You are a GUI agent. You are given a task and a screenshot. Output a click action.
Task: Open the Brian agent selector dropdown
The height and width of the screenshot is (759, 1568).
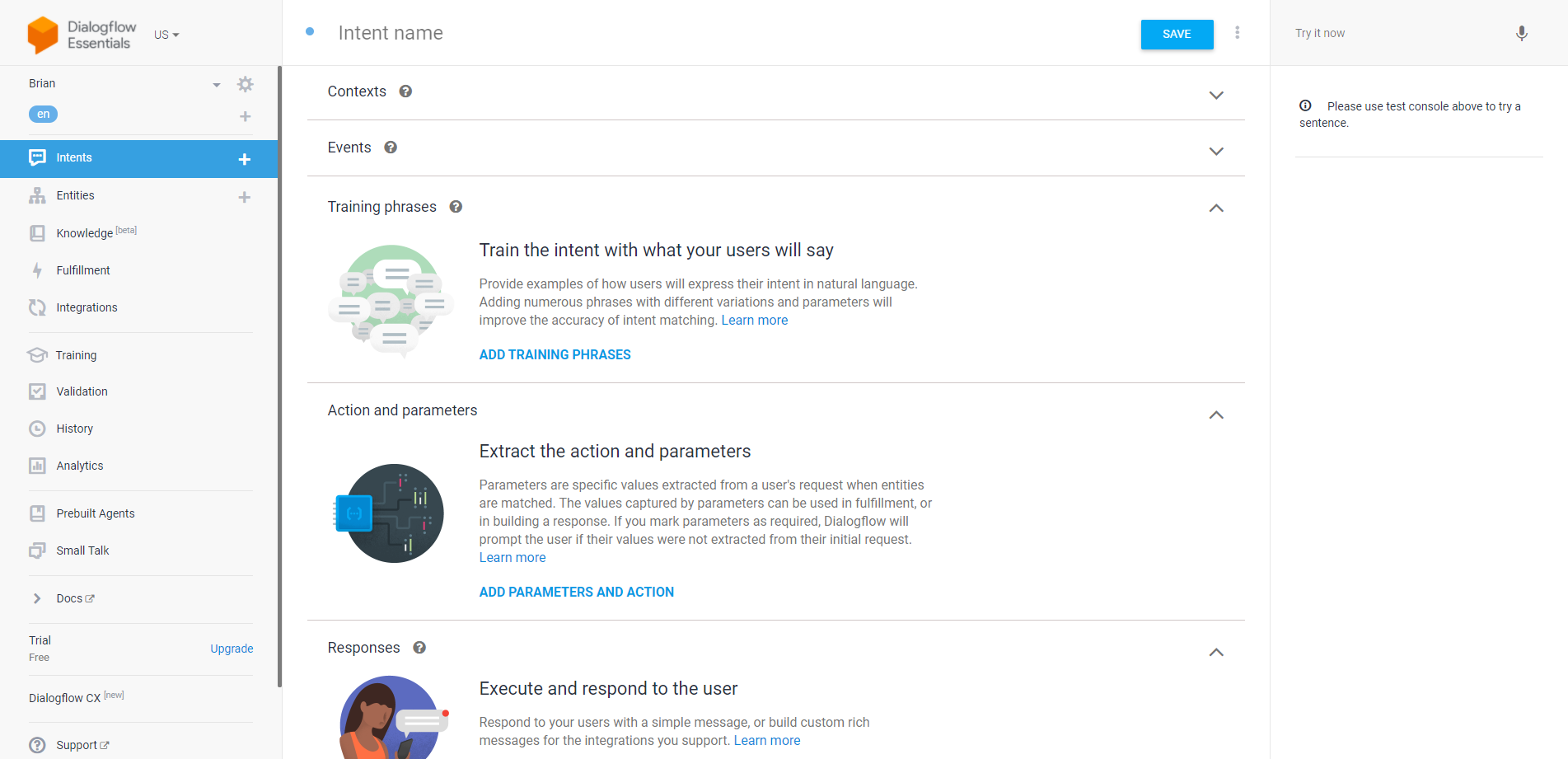[216, 84]
